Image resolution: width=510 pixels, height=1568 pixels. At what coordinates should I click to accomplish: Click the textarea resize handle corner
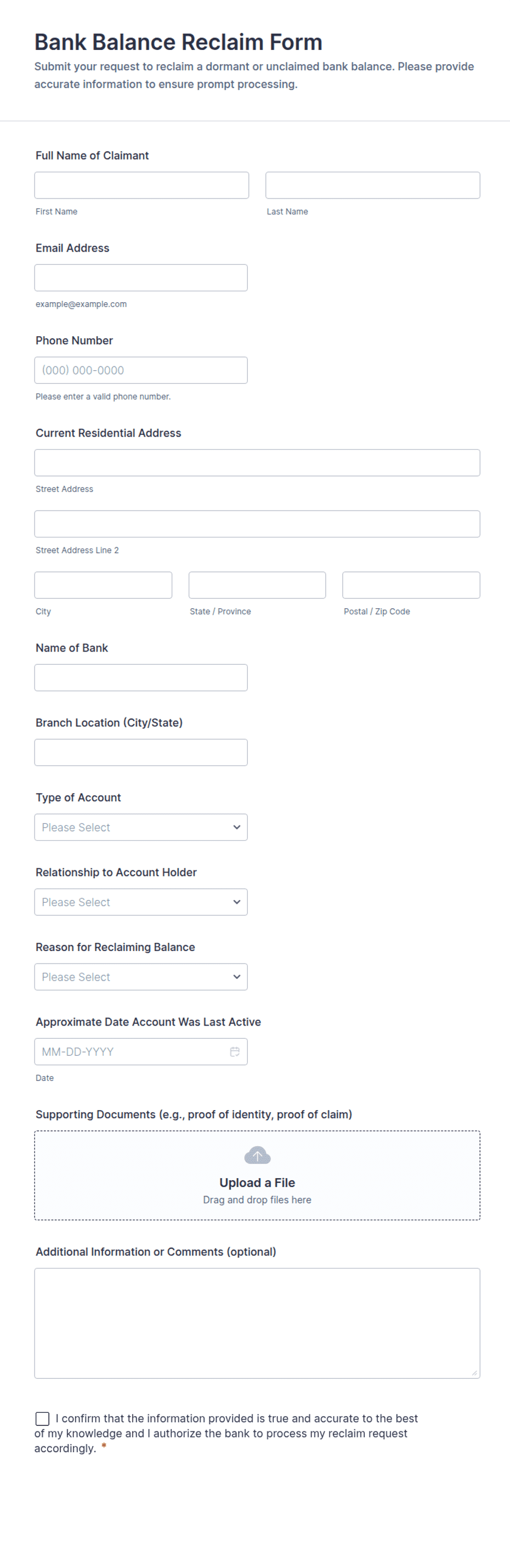[x=475, y=1373]
